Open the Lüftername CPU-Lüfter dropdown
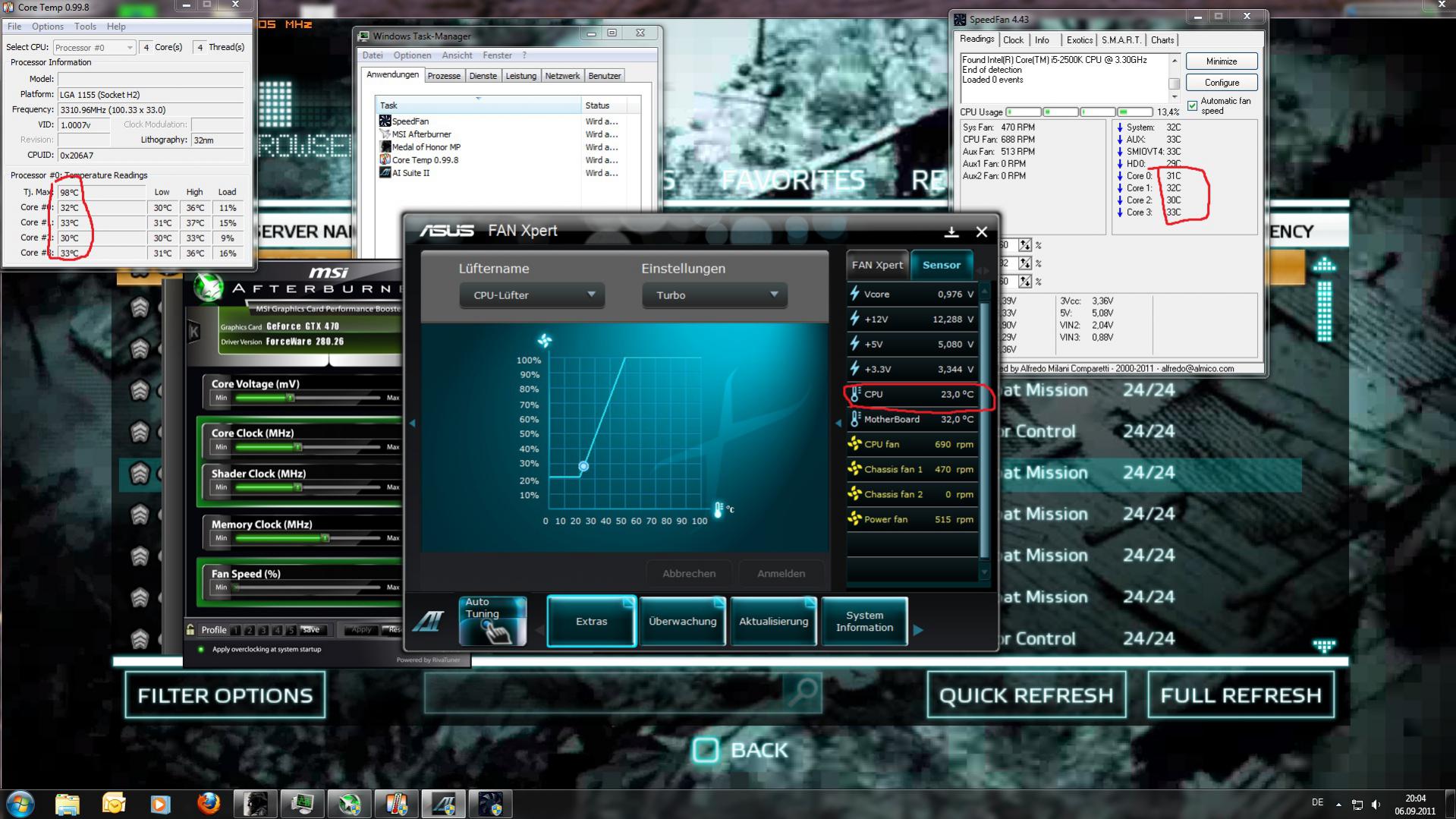1456x819 pixels. [x=532, y=295]
